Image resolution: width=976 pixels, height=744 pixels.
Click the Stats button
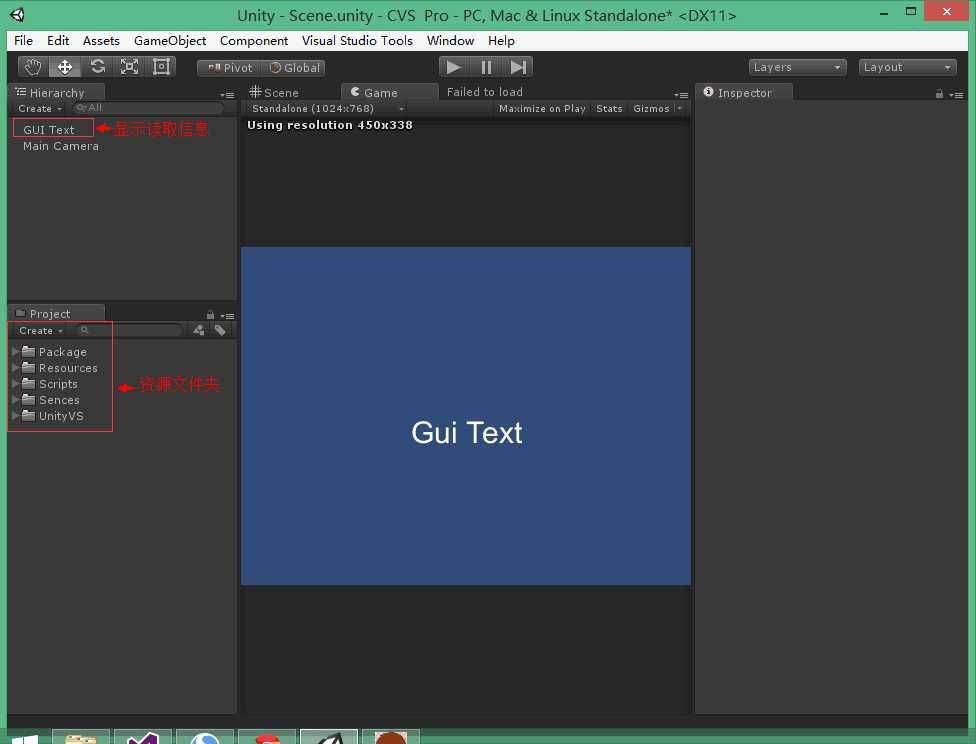[x=609, y=108]
